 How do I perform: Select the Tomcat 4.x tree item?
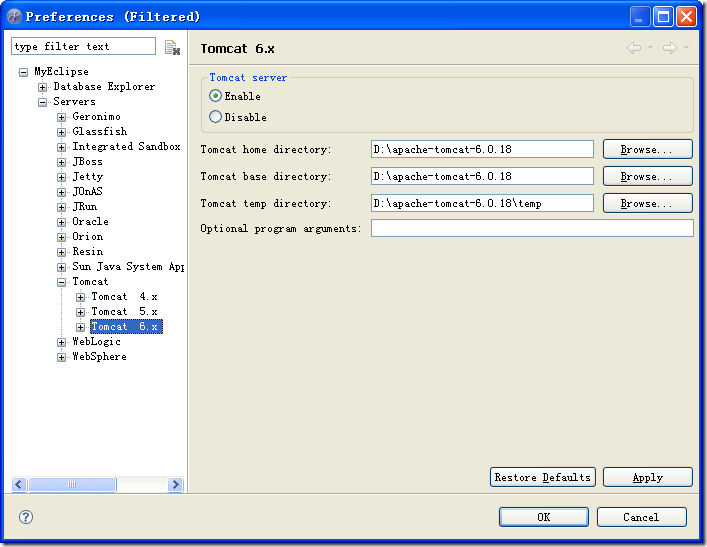124,296
